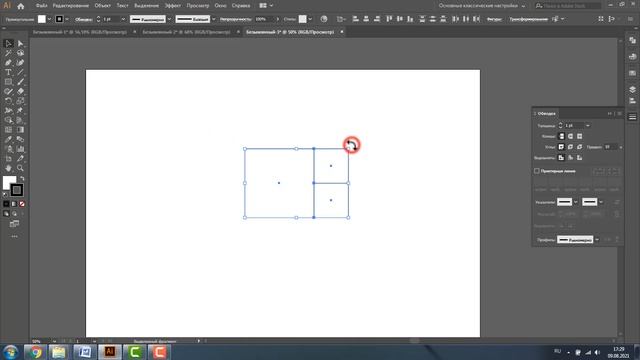Select the Column Graph tool

(20, 149)
